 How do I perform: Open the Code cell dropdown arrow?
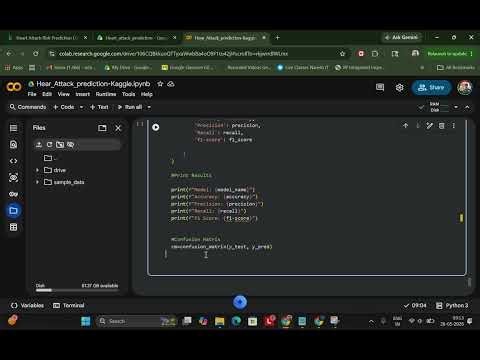[x=81, y=107]
